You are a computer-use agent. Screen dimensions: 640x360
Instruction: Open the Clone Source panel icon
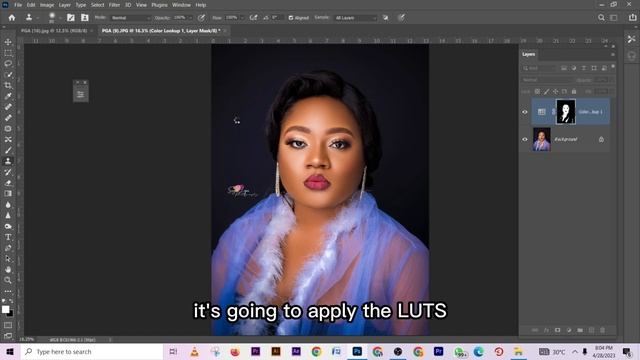(84, 18)
